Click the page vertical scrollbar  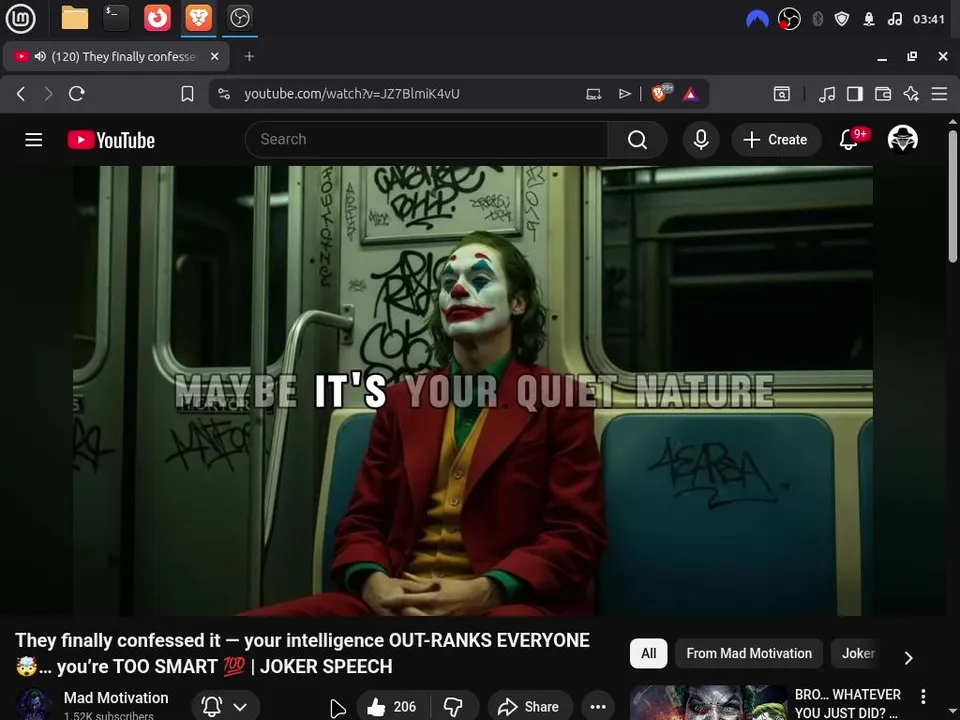953,196
